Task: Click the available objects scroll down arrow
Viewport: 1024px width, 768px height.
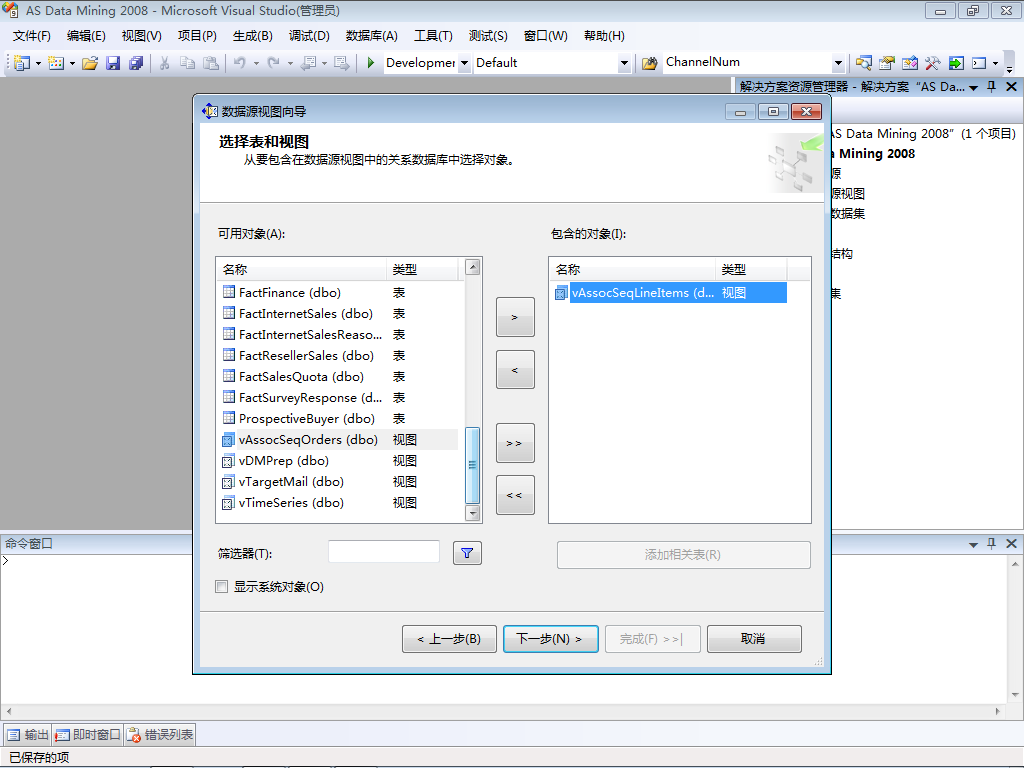Action: (x=472, y=513)
